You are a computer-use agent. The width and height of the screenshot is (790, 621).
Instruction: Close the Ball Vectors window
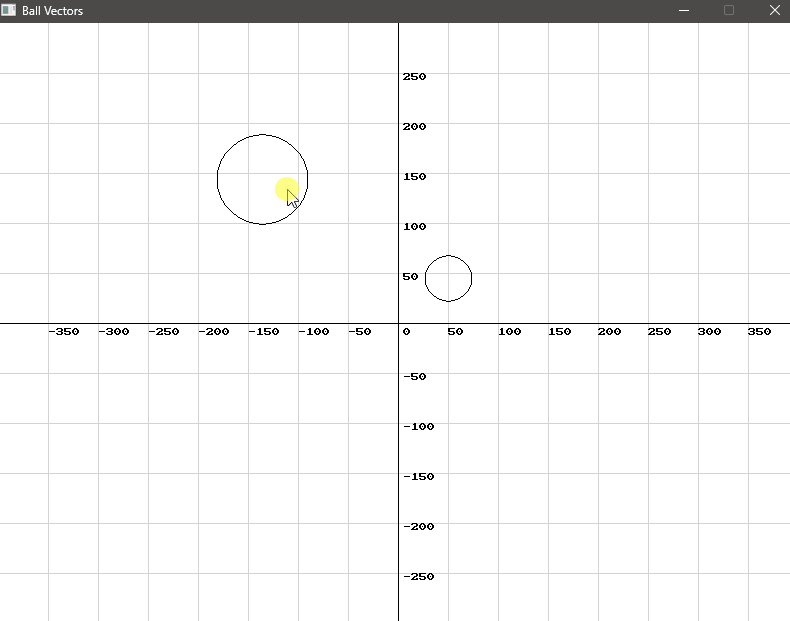(774, 10)
